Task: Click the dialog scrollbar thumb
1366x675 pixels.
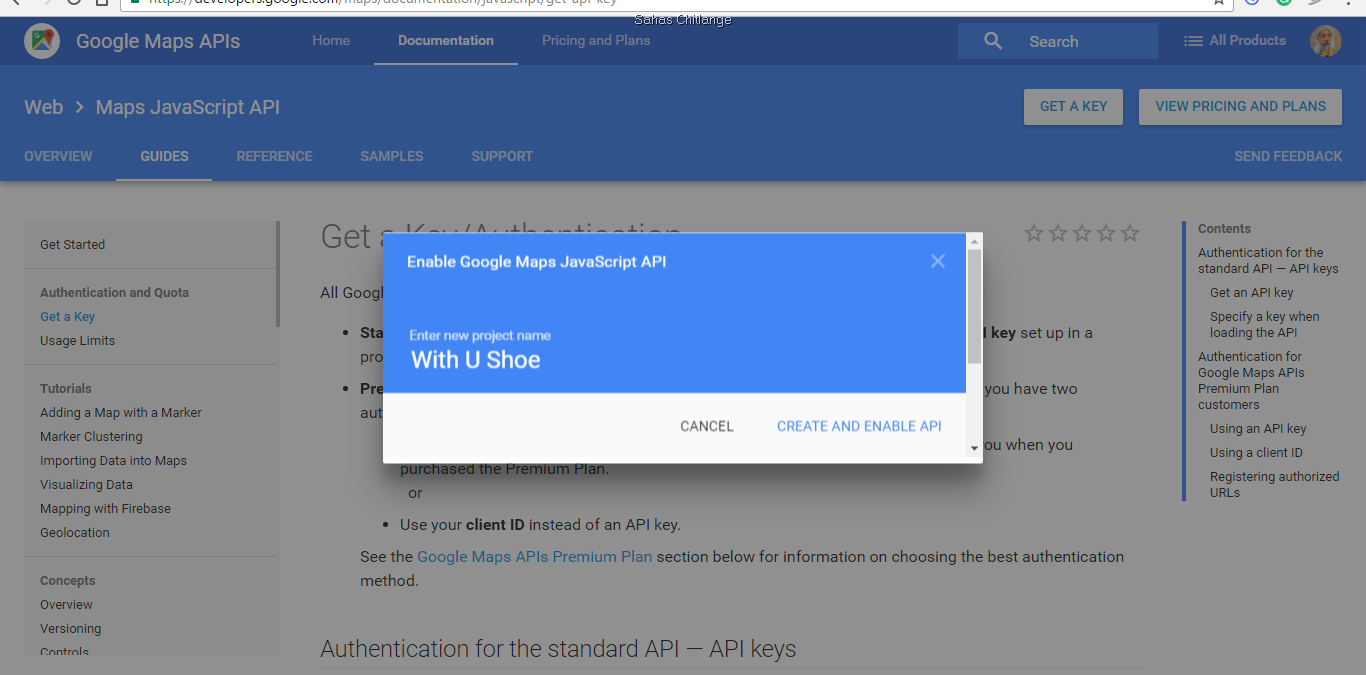Action: click(x=975, y=306)
